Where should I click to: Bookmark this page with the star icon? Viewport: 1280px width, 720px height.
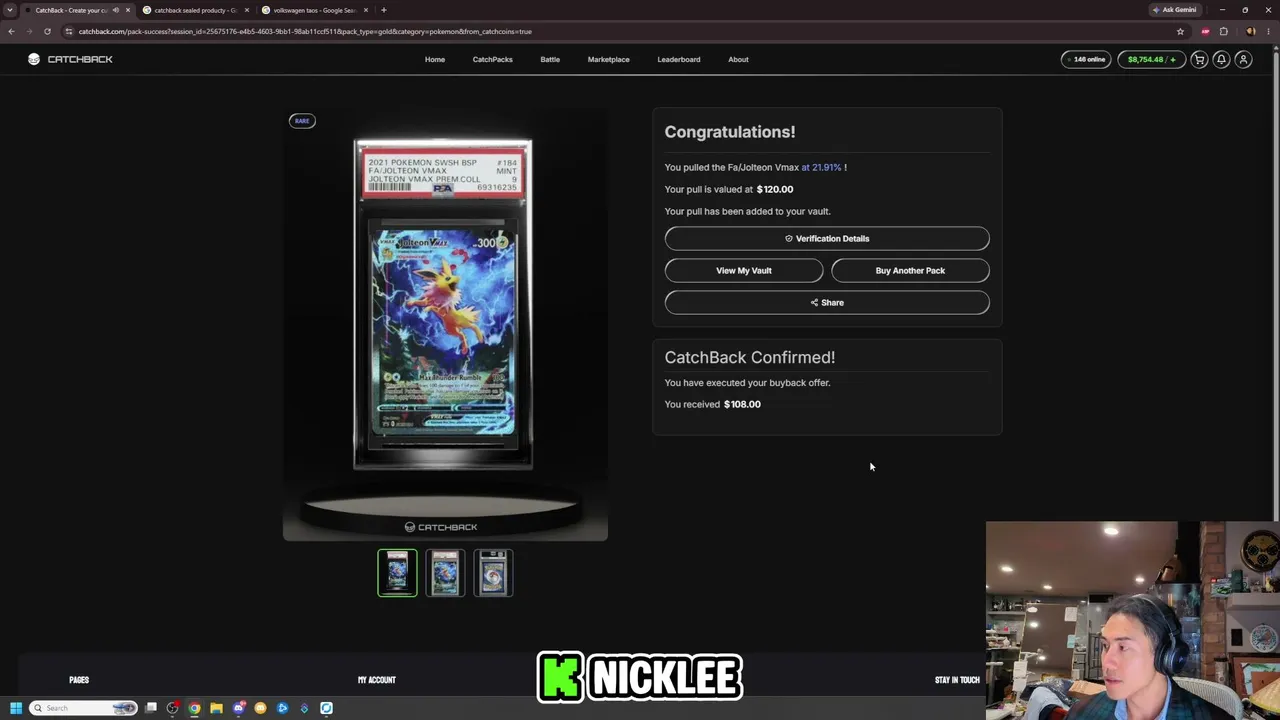point(1180,31)
